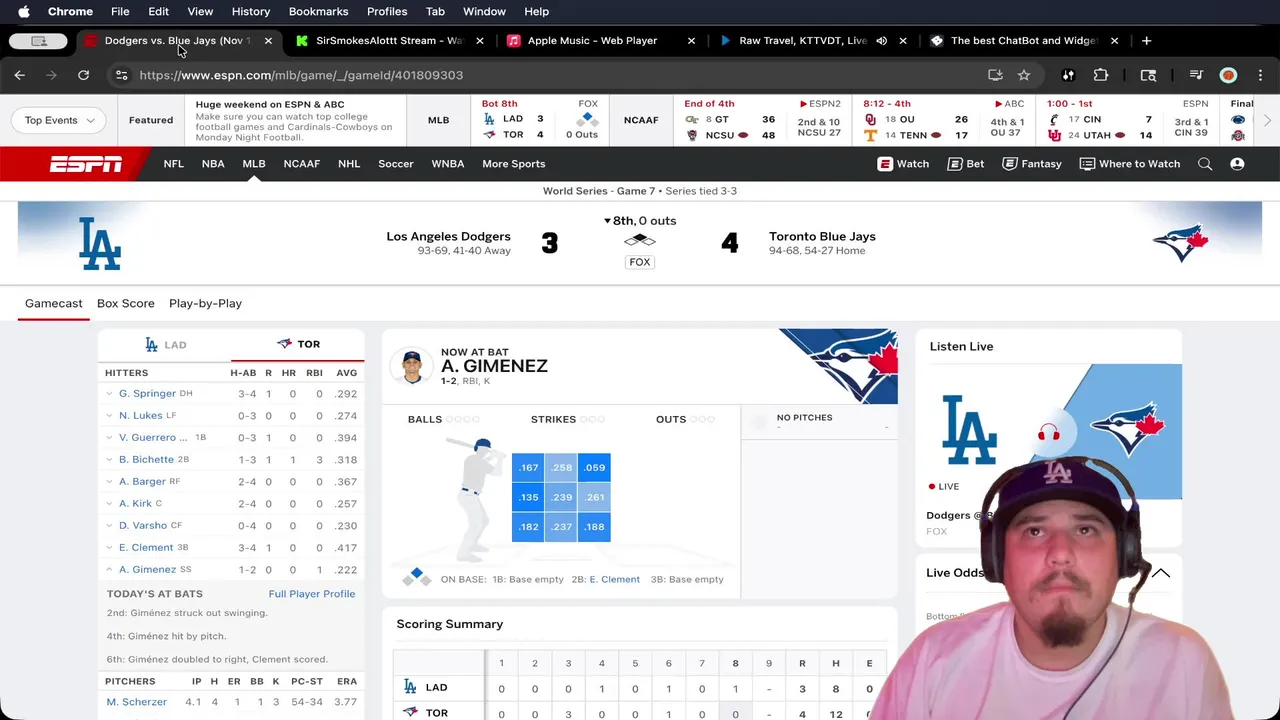Mute the Raw Travel tab audio icon
The image size is (1280, 720).
[881, 41]
